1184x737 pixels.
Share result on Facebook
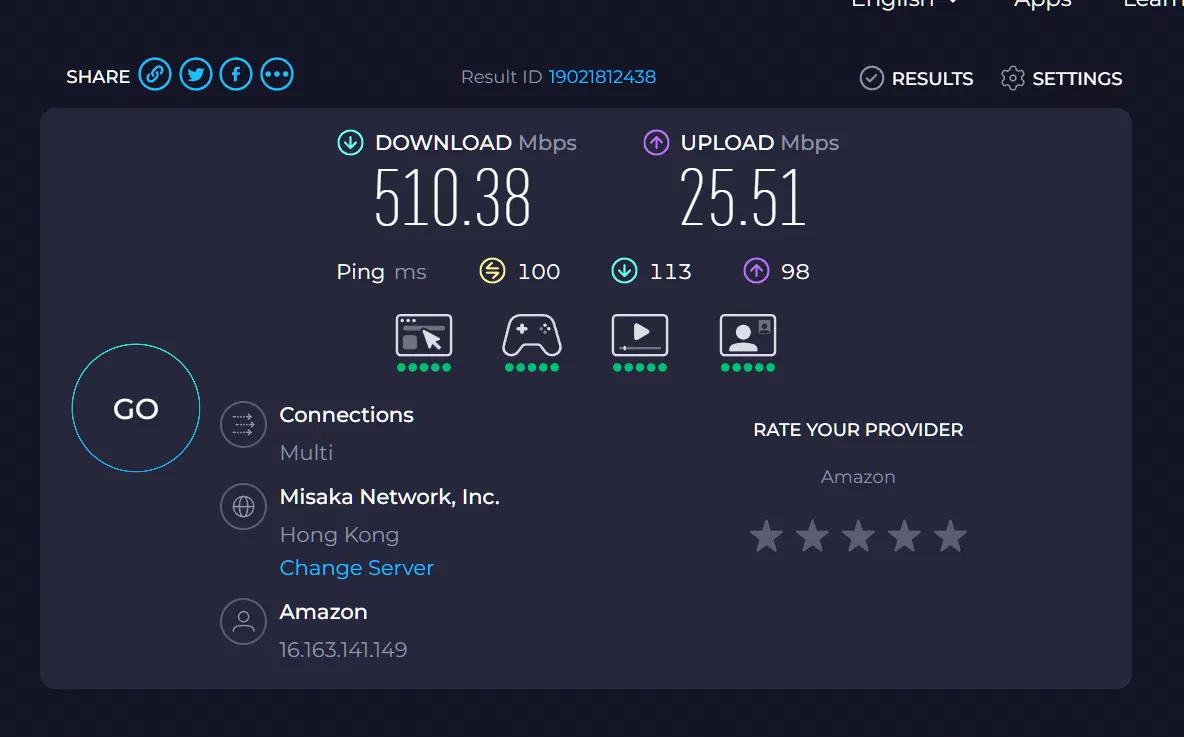coord(236,75)
